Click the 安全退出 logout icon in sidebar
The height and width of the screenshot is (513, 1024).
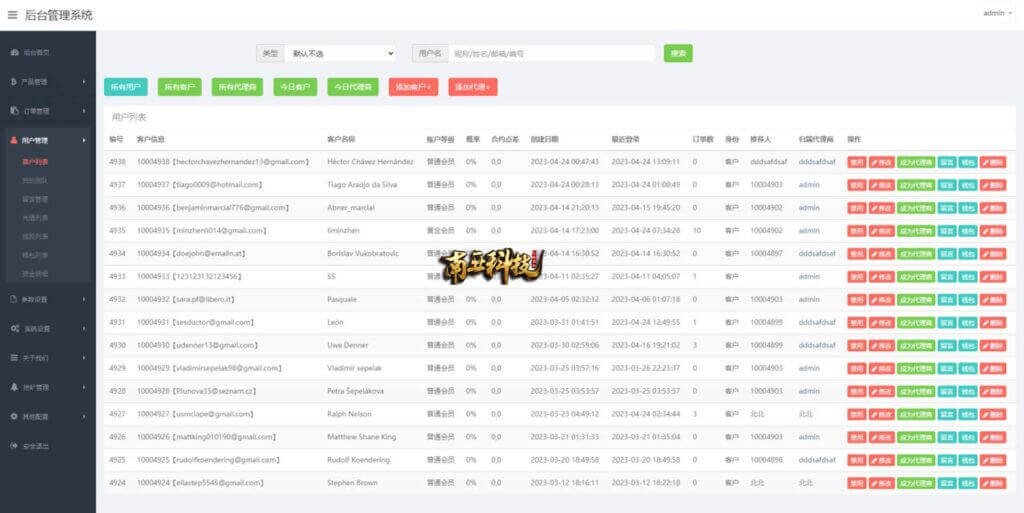[x=14, y=445]
